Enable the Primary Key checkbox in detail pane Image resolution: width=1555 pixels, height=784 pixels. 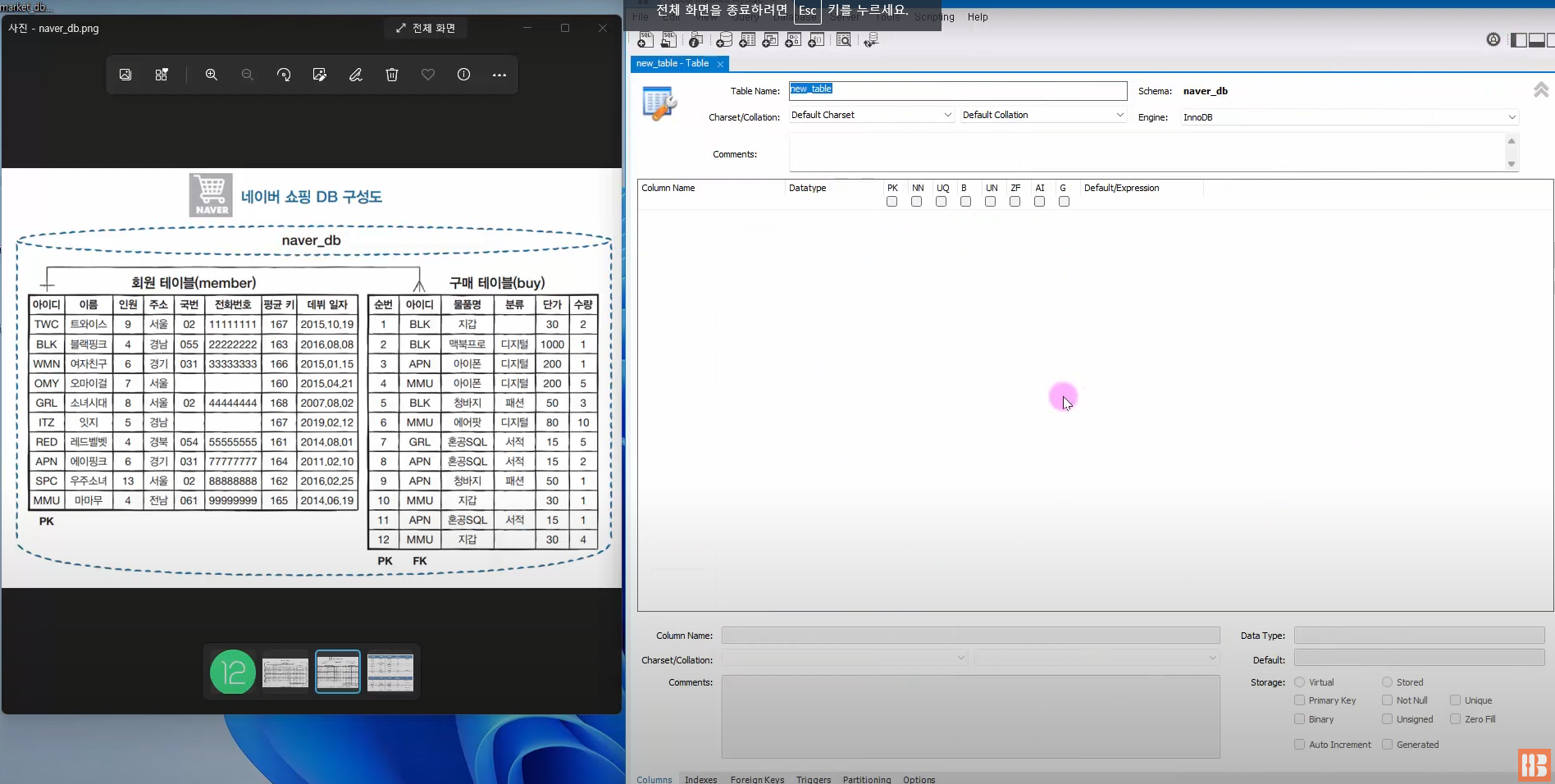[x=1299, y=700]
